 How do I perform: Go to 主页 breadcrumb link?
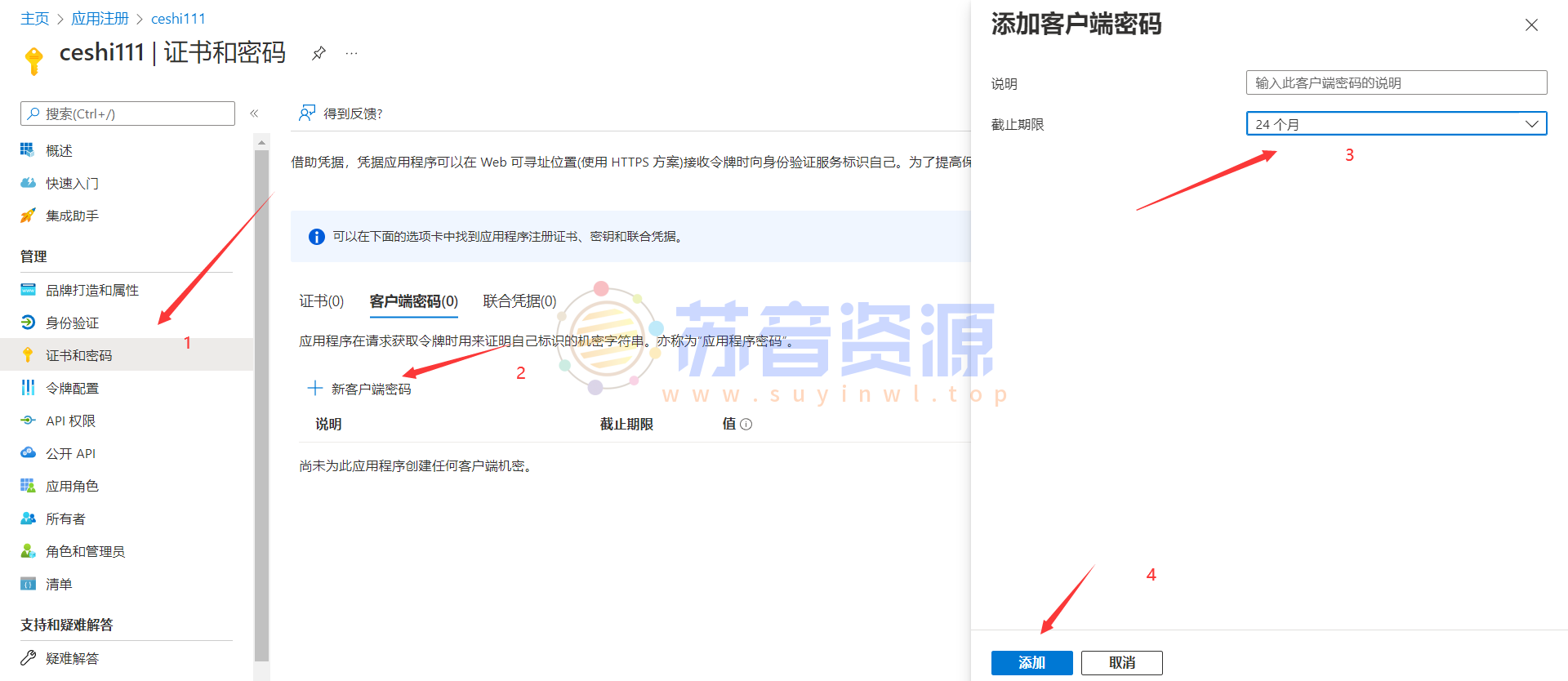[x=34, y=18]
